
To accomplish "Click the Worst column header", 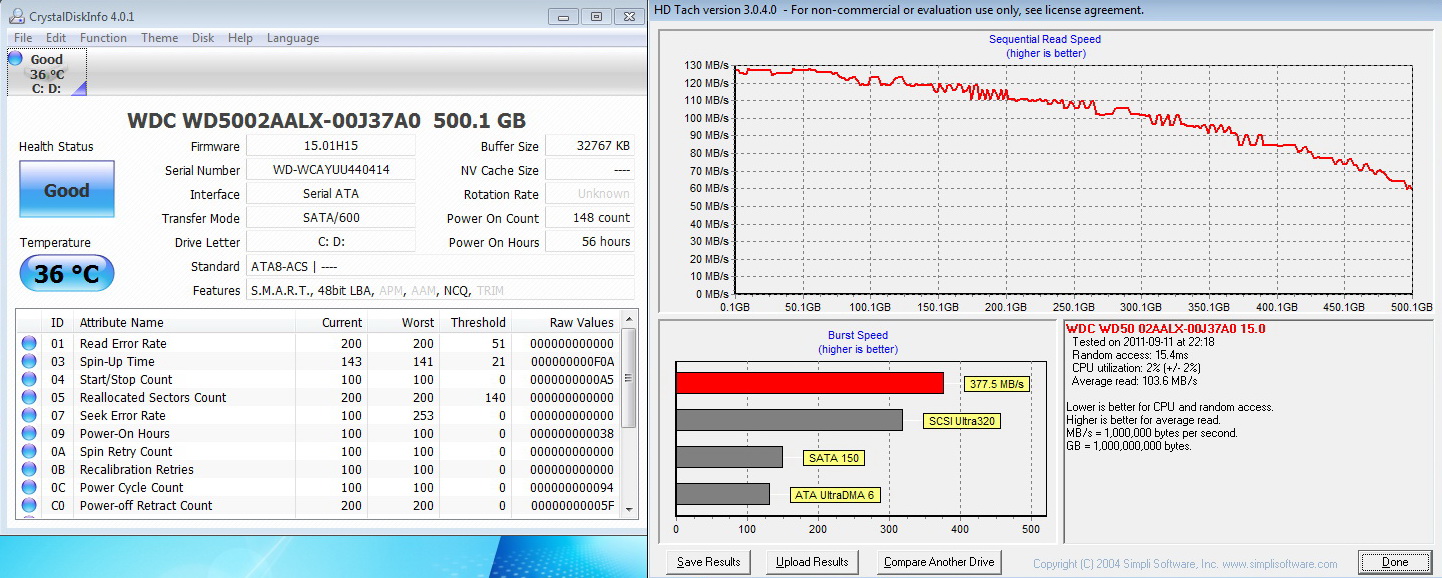I will pyautogui.click(x=403, y=323).
